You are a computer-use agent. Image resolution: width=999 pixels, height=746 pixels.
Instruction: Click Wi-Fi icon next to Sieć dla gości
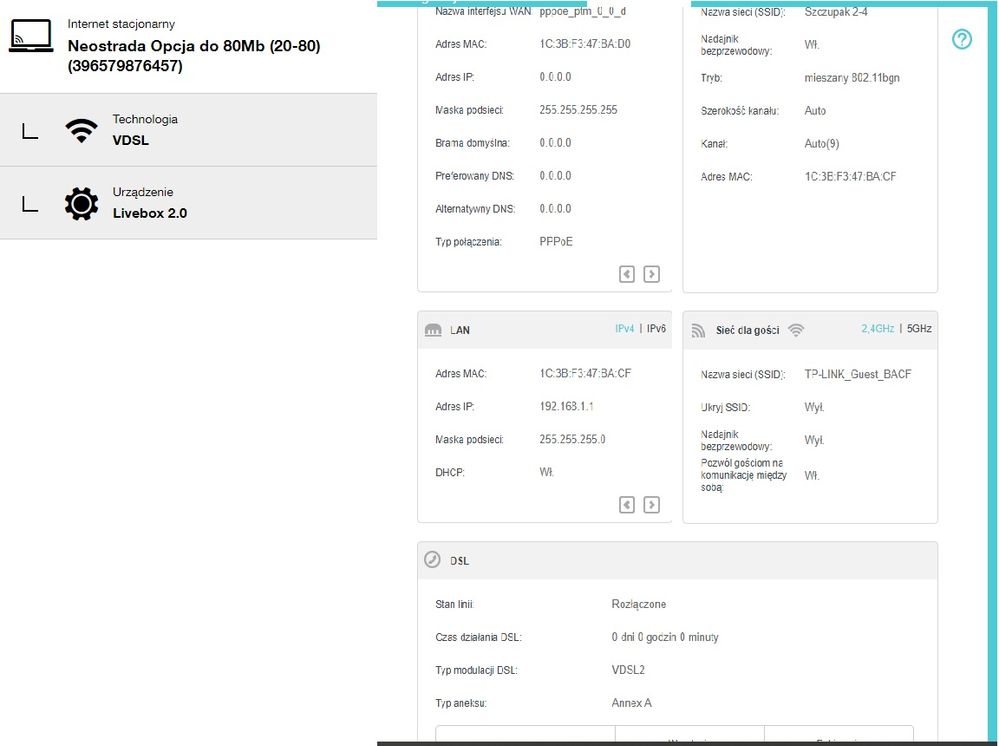click(796, 329)
